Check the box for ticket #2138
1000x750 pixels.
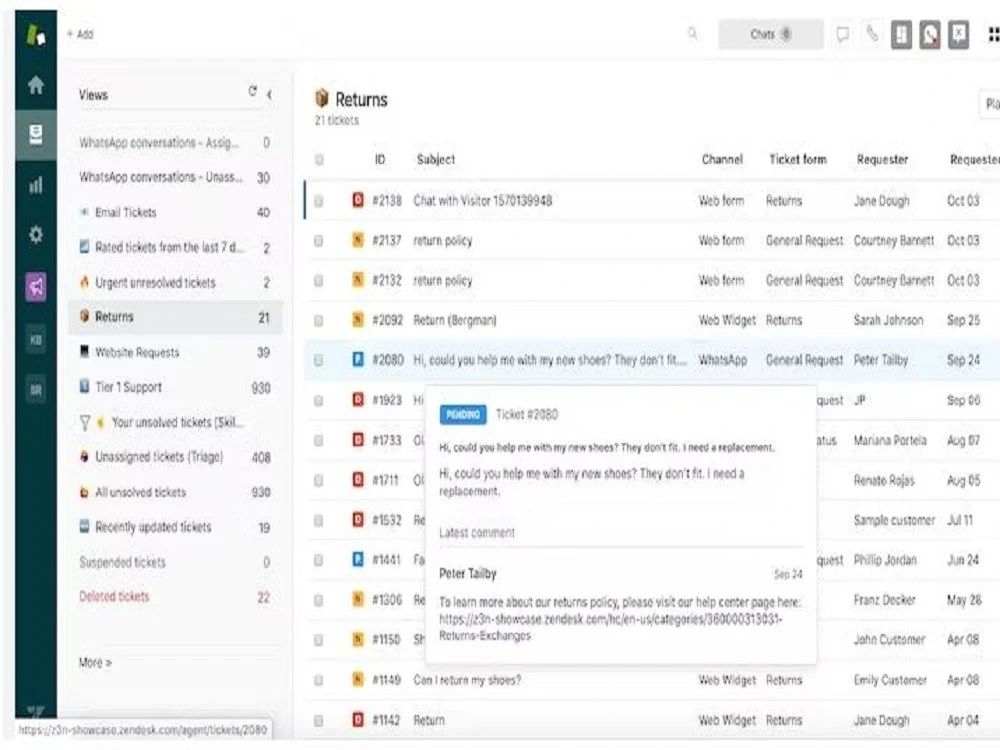(319, 201)
